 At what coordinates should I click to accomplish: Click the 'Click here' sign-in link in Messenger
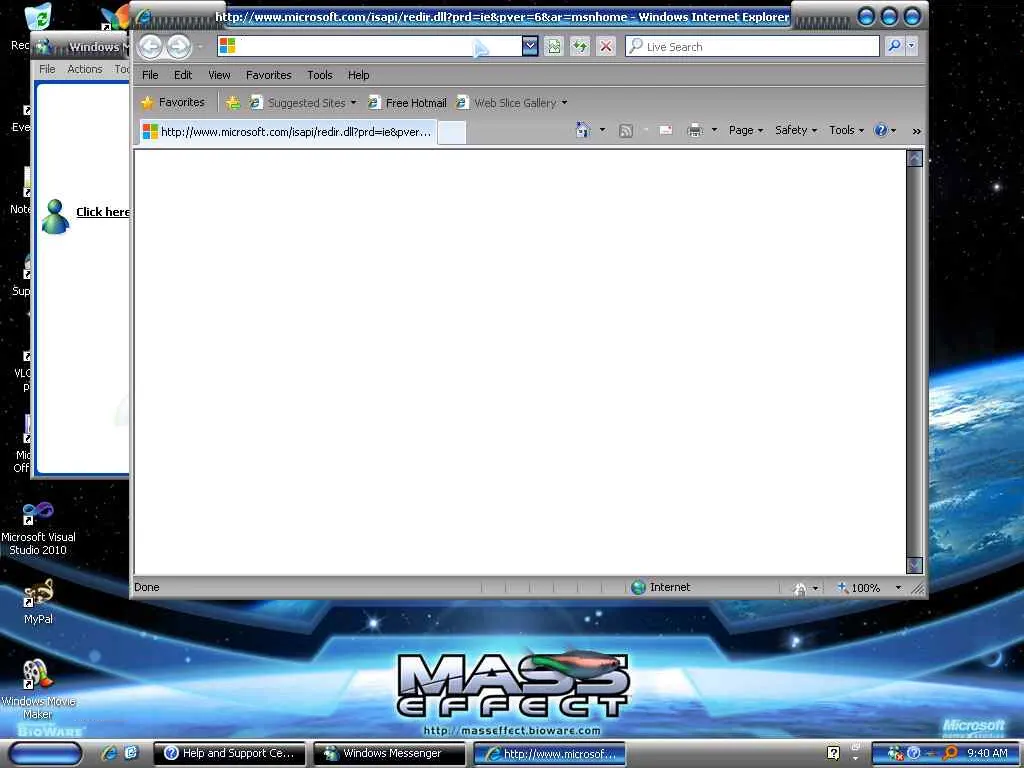[x=103, y=212]
